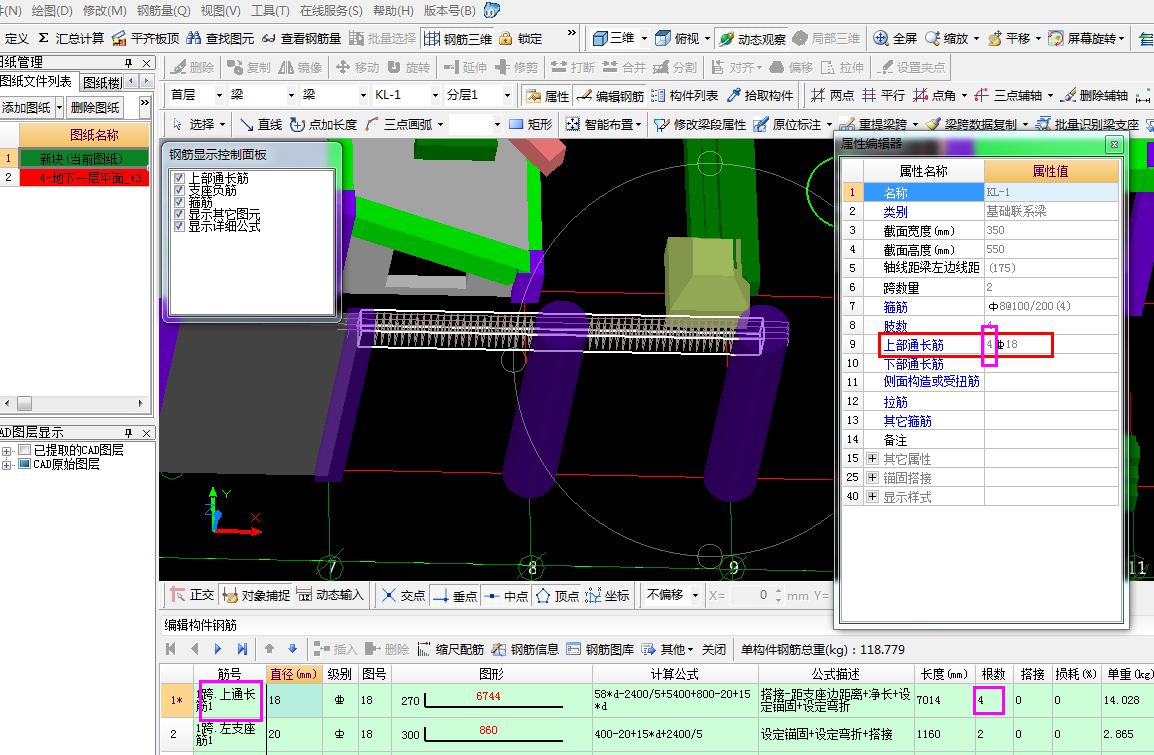Open 编辑钢筋 edit rebar tool
Image resolution: width=1154 pixels, height=755 pixels.
610,96
